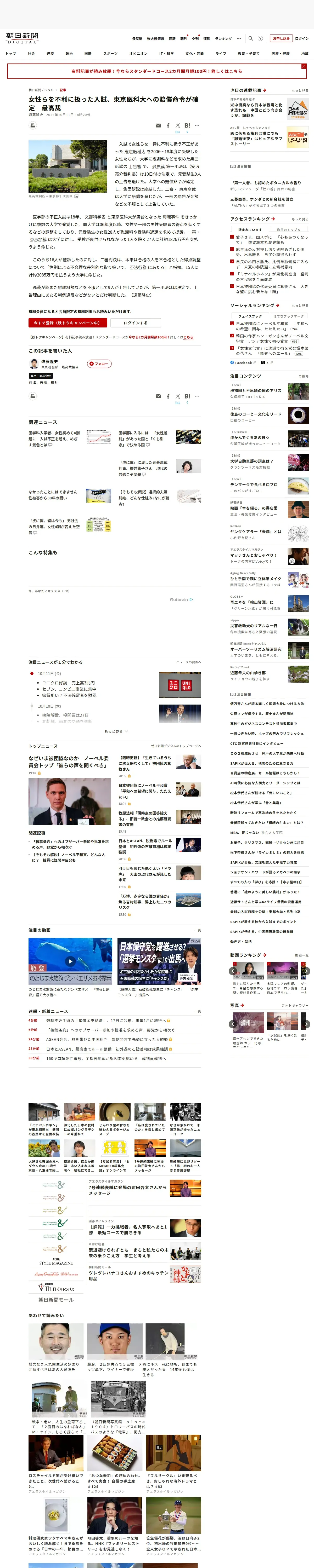This screenshot has width=314, height=1568.
Task: Open the 日本保守党 election video thumbnail
Action: tap(159, 961)
